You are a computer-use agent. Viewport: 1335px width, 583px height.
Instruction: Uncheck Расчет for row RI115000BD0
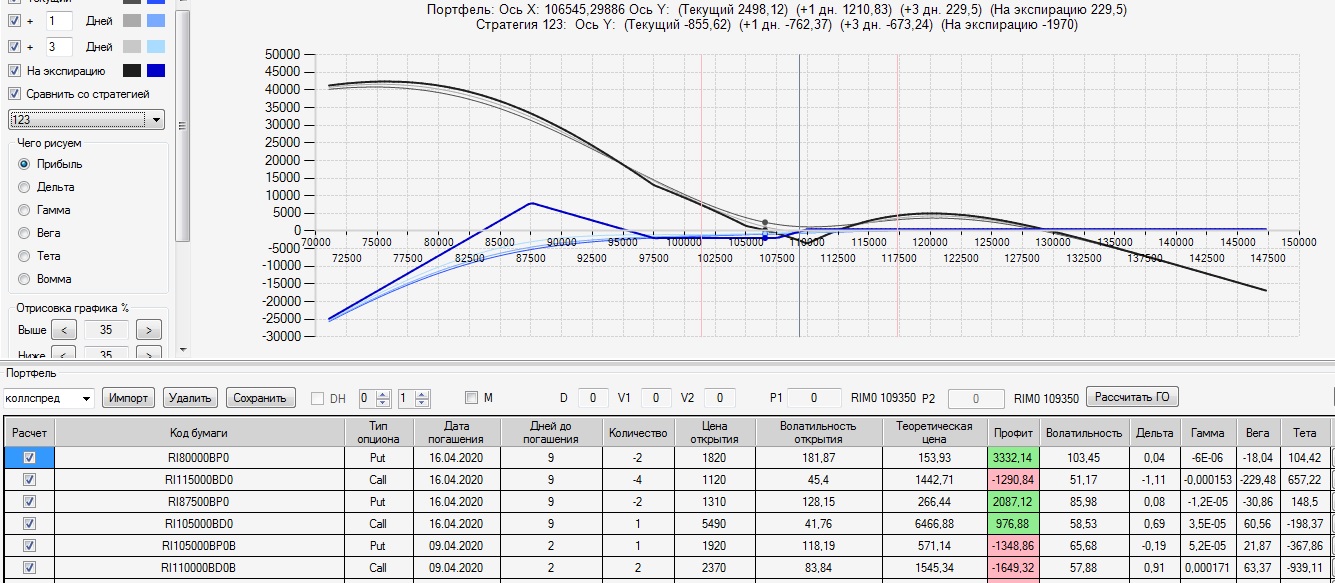(x=29, y=479)
